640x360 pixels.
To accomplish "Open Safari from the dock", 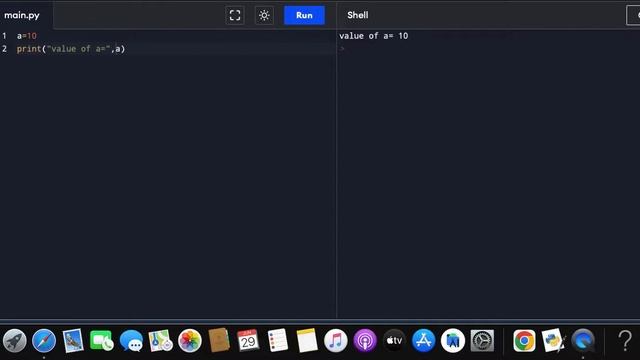I will click(44, 340).
